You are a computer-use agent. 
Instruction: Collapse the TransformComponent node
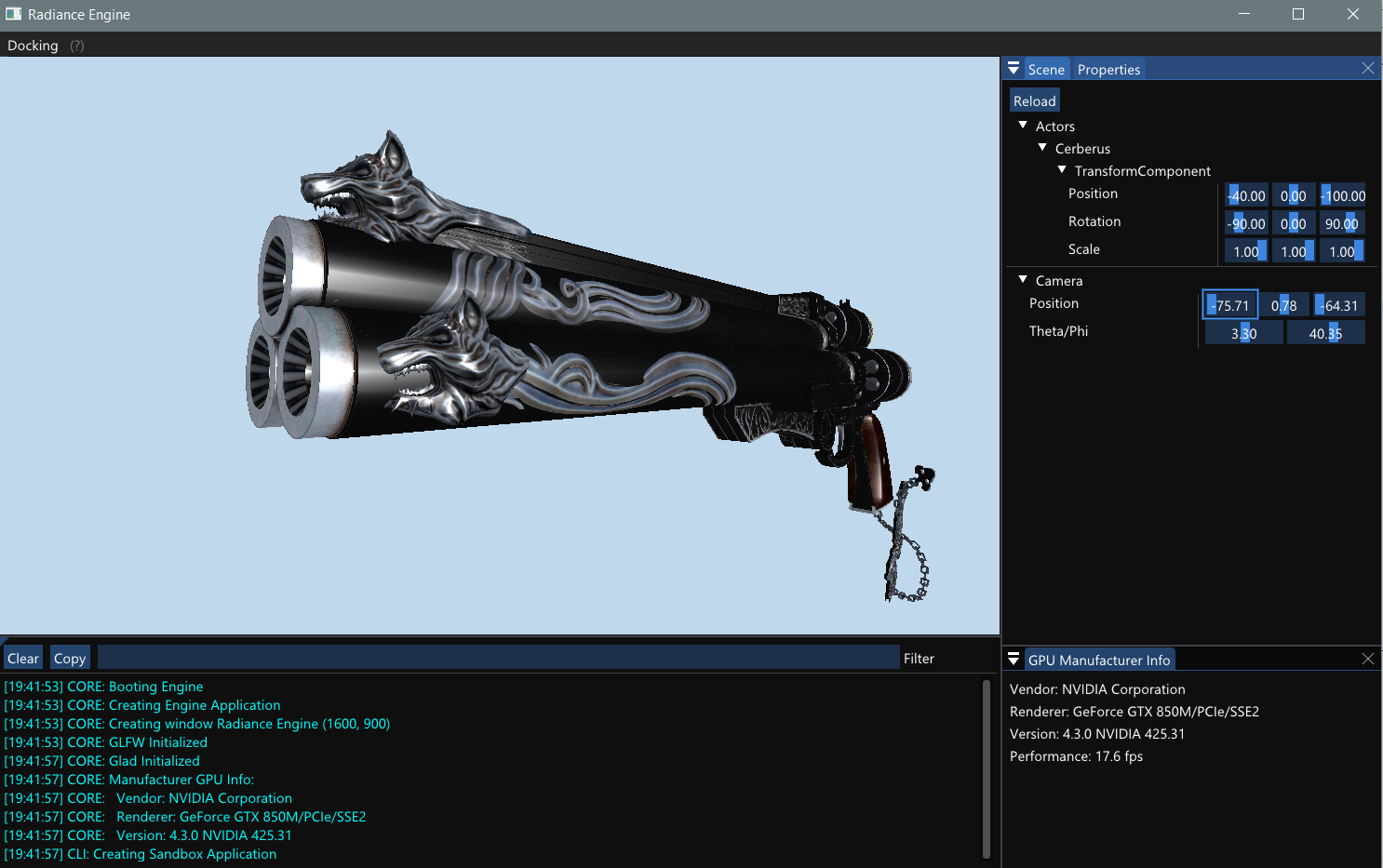[1062, 170]
